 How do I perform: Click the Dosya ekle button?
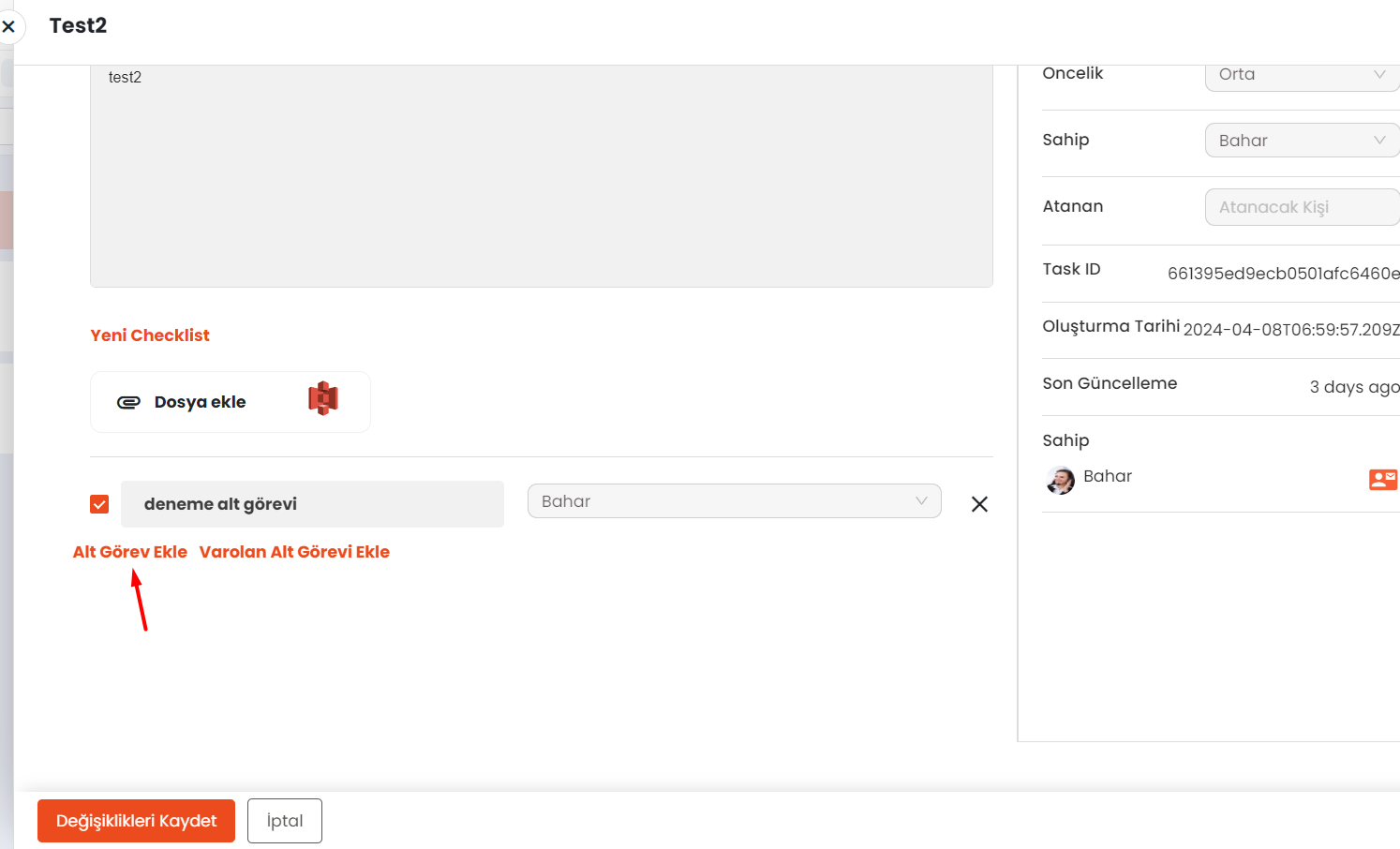231,402
